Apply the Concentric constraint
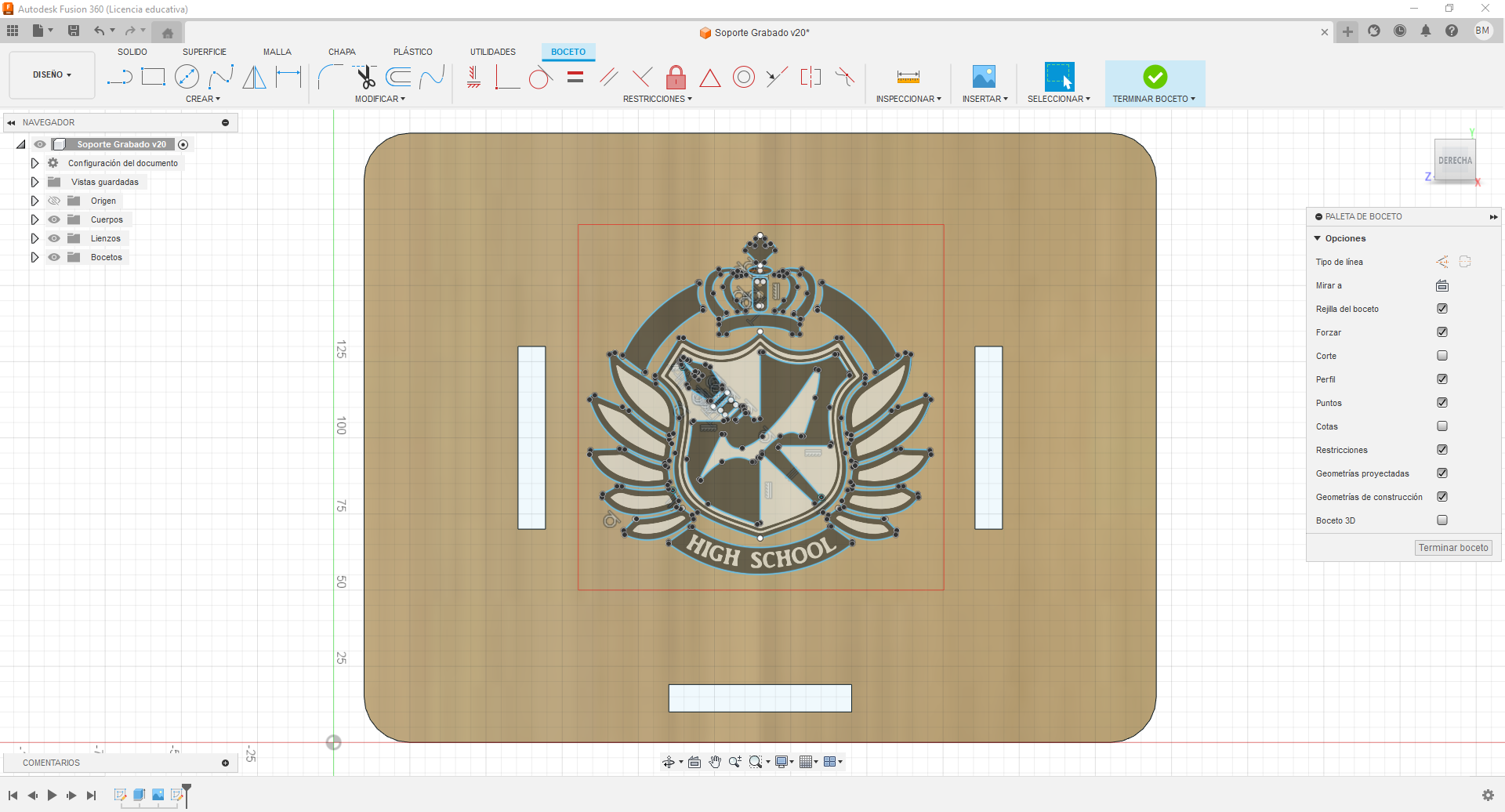The height and width of the screenshot is (812, 1505). (744, 77)
